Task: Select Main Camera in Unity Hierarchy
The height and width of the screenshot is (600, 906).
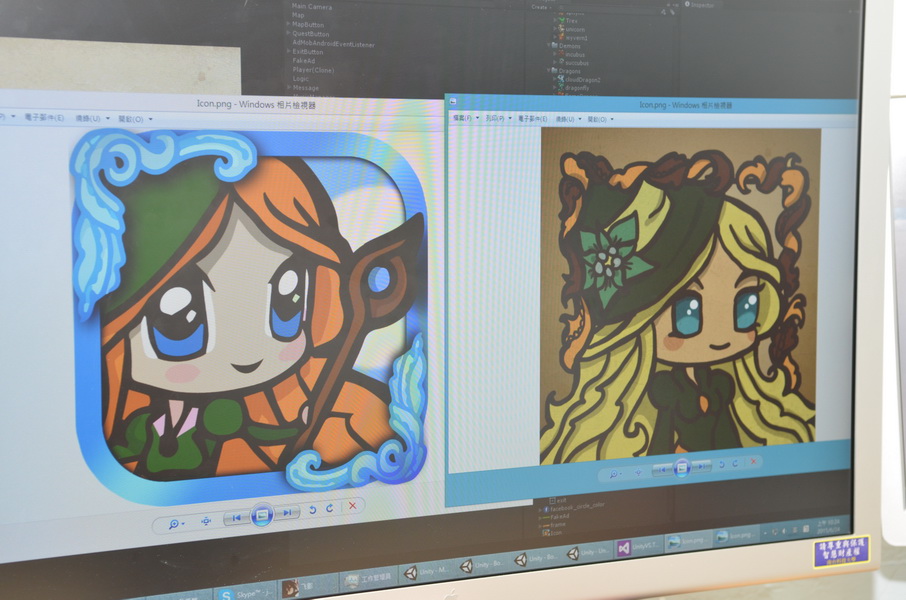Action: pyautogui.click(x=312, y=7)
